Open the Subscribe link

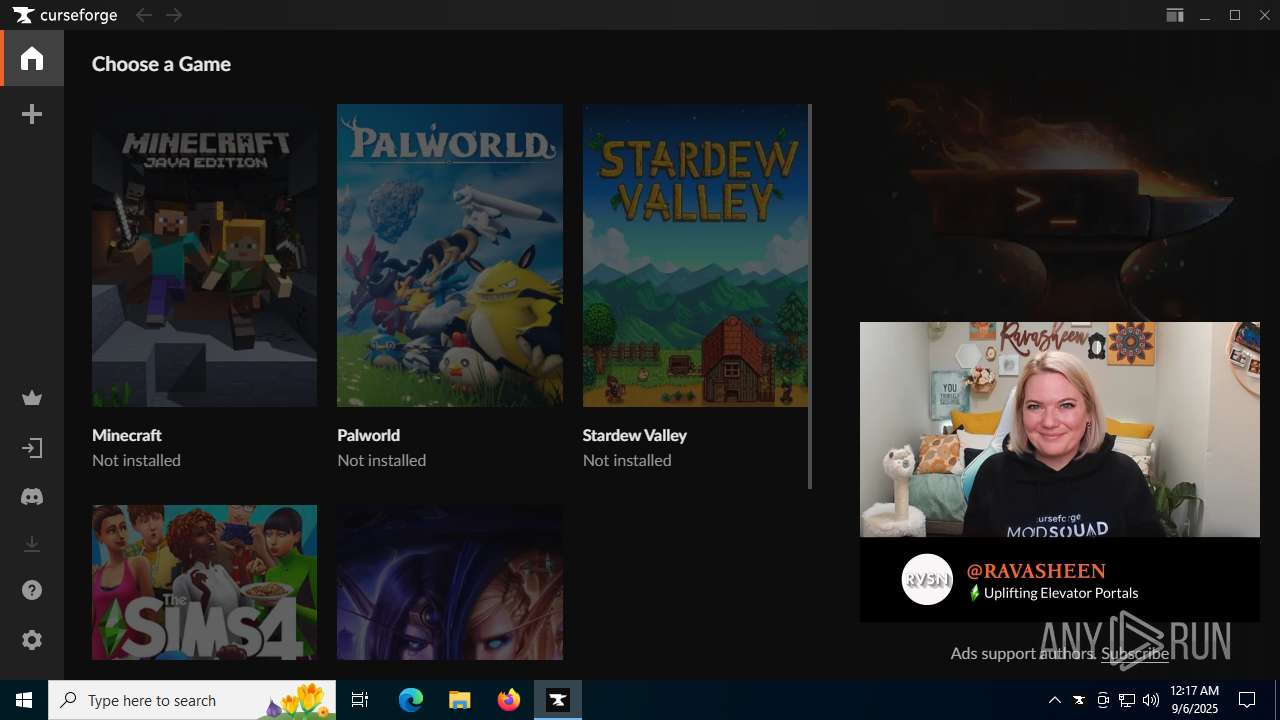click(x=1135, y=653)
